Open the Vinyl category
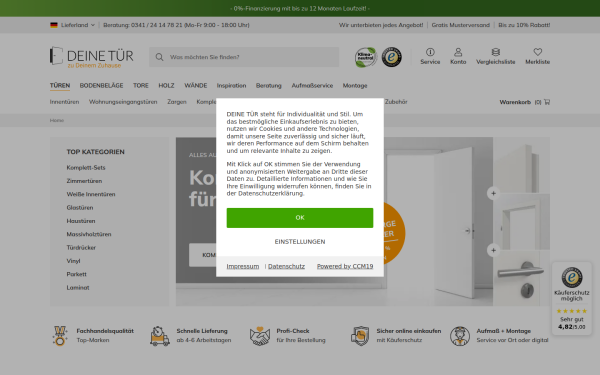The image size is (600, 375). tap(73, 261)
